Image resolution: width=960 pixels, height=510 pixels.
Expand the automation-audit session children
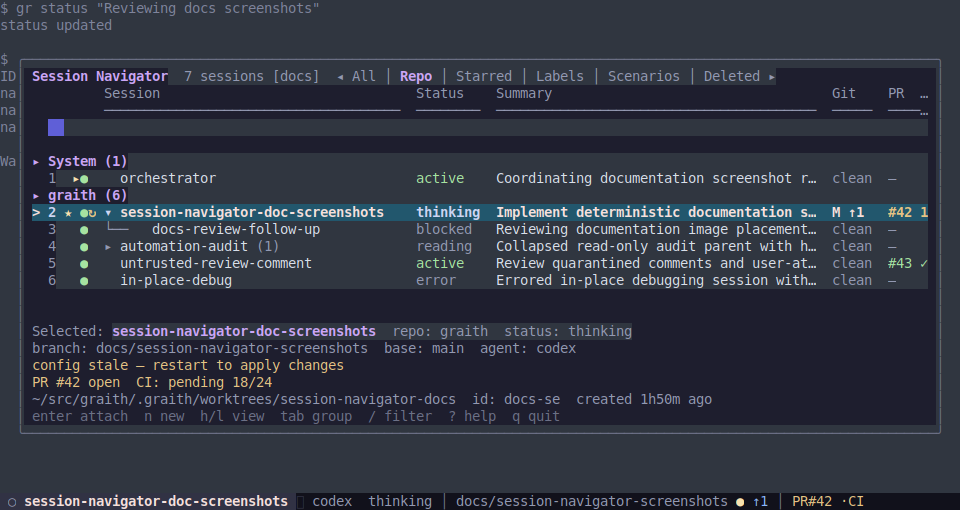point(108,247)
